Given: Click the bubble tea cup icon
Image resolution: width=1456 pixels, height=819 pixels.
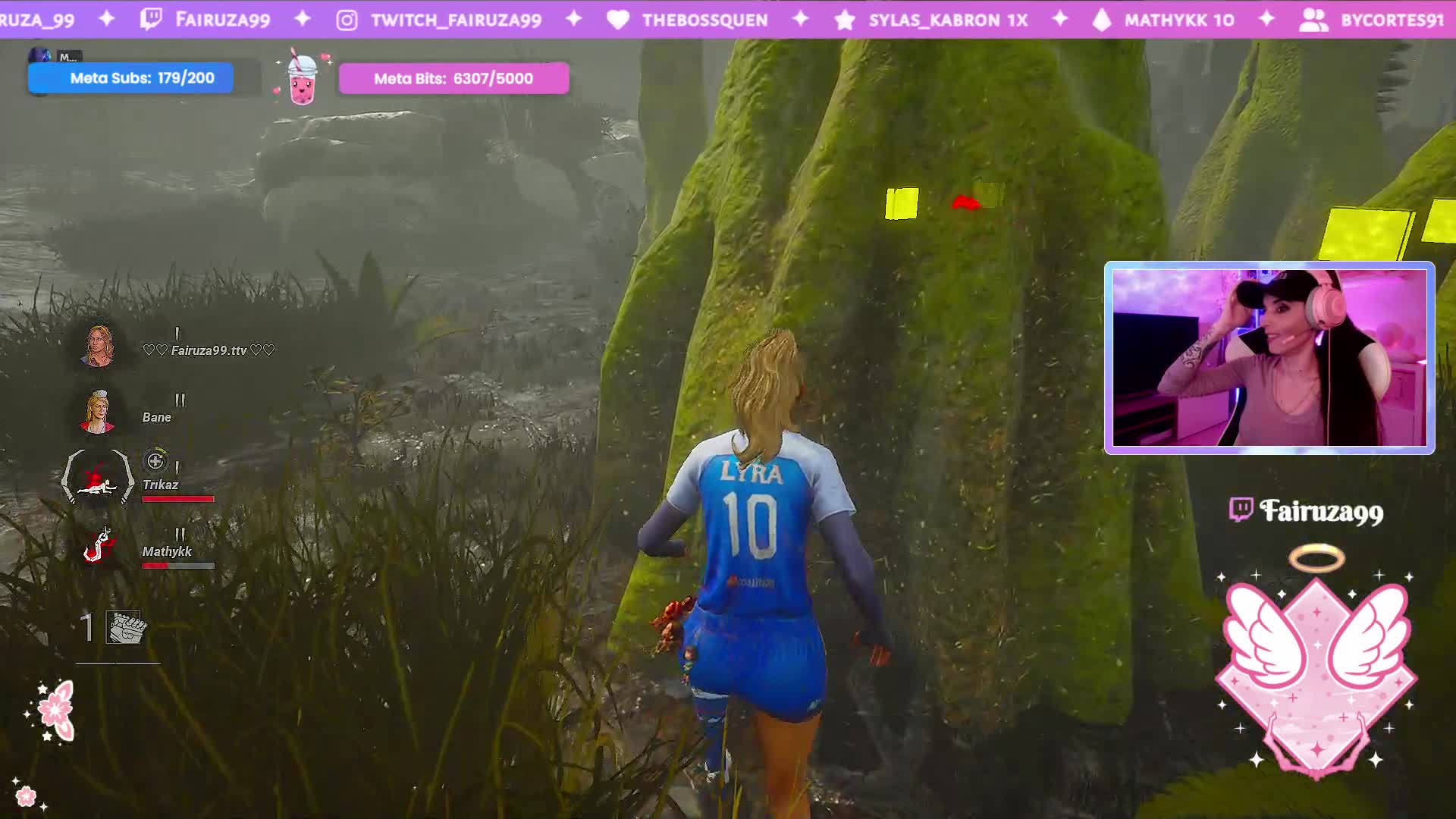Looking at the screenshot, I should pyautogui.click(x=303, y=77).
